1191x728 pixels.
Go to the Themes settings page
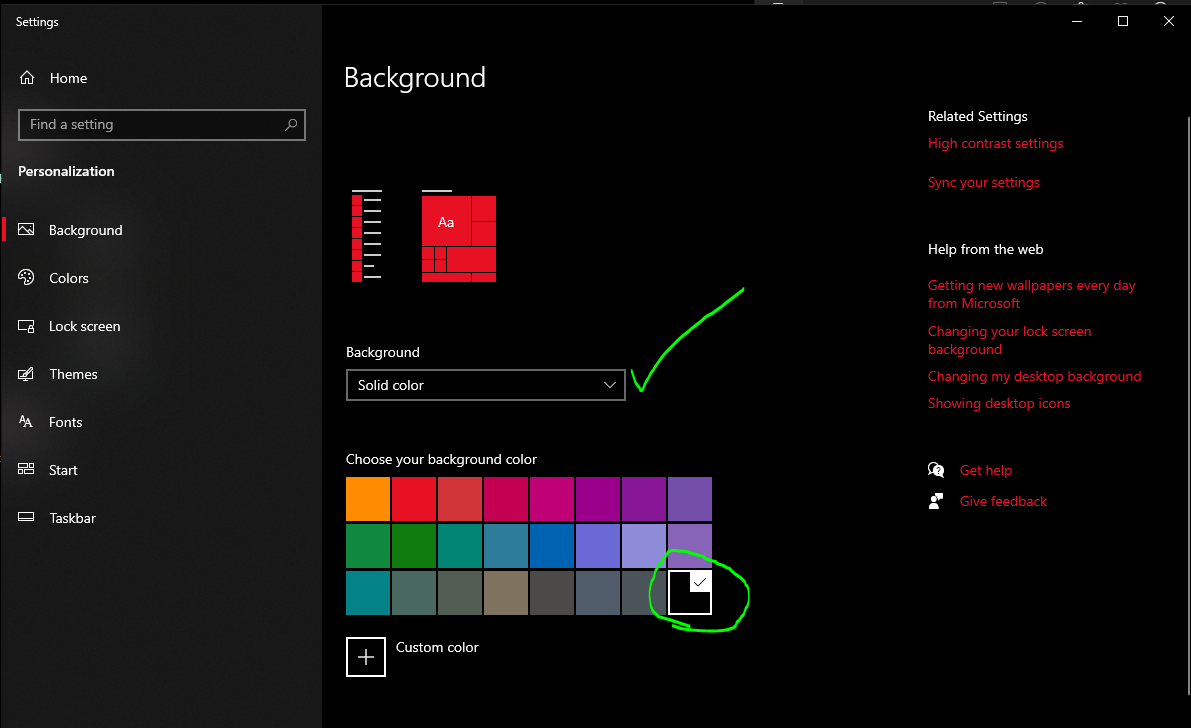tap(73, 374)
